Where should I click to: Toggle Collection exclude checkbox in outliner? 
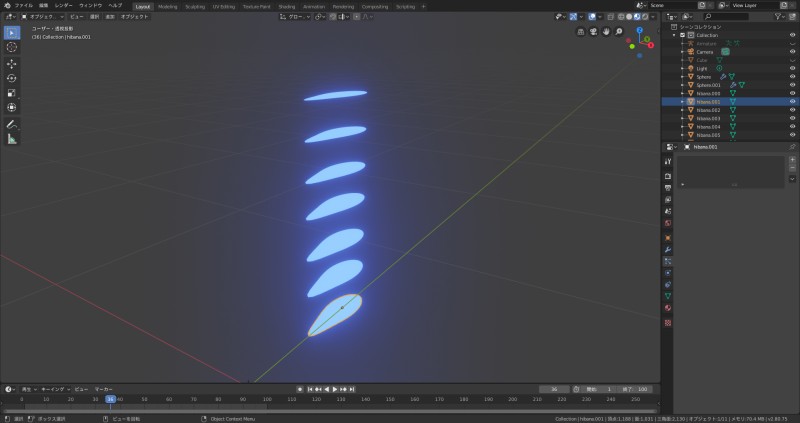coord(683,35)
